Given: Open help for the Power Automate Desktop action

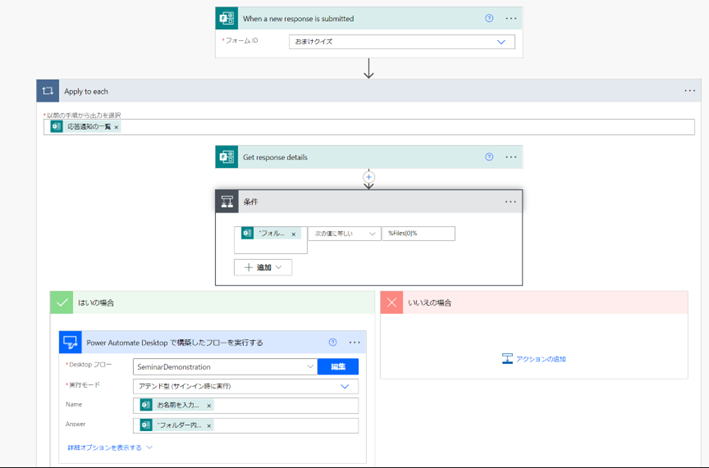Looking at the screenshot, I should pos(333,342).
